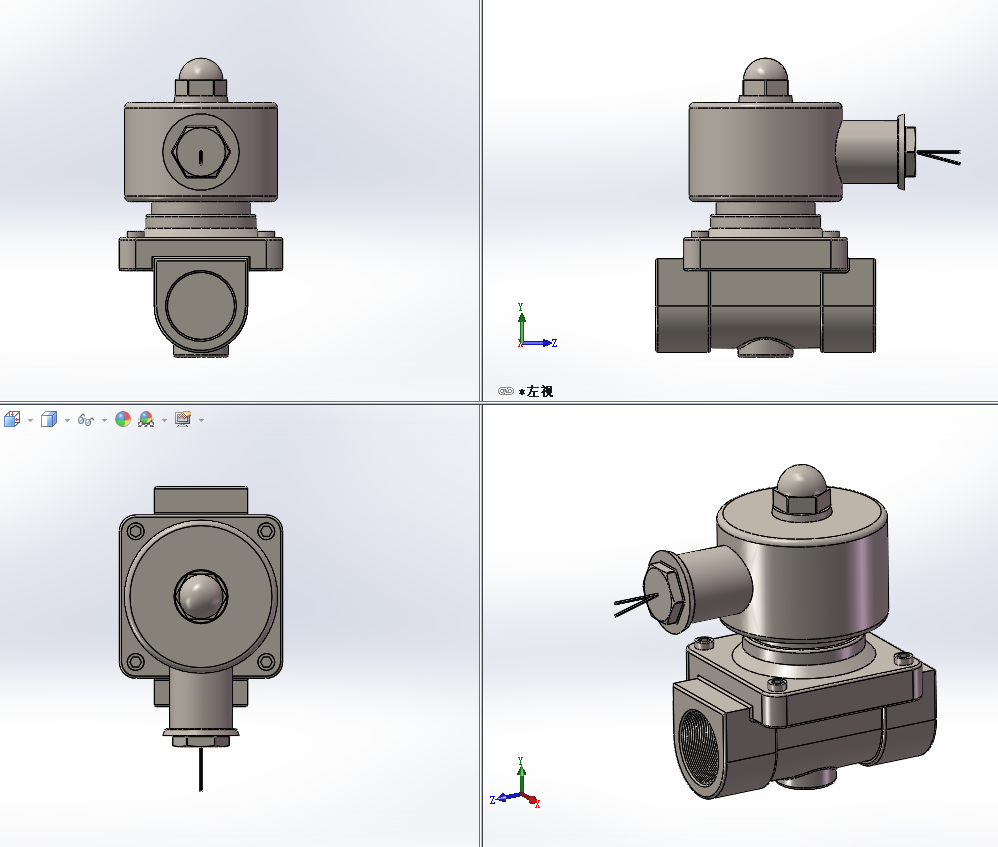Image resolution: width=998 pixels, height=847 pixels.
Task: Select the threaded inlet port in the isometric view
Action: tap(698, 750)
